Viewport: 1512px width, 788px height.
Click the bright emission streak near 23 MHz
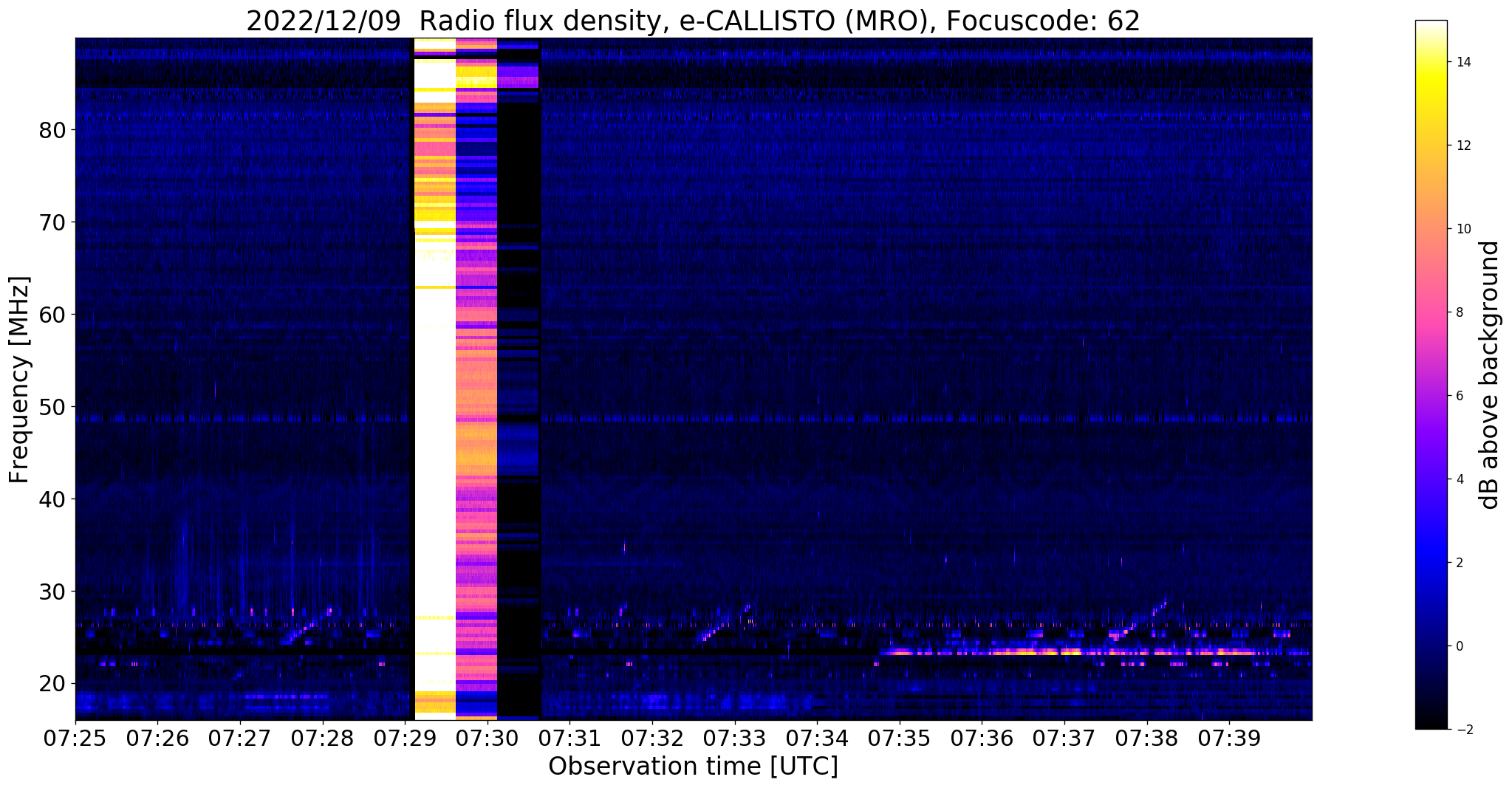(1067, 652)
